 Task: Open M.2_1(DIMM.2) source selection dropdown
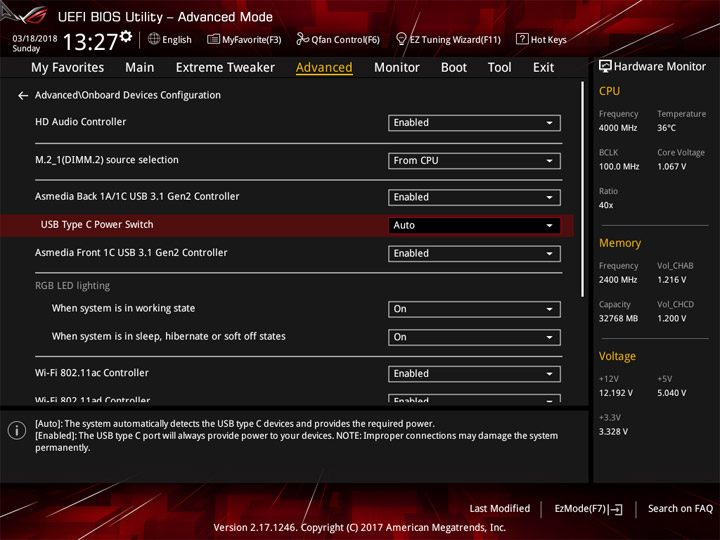(x=474, y=161)
